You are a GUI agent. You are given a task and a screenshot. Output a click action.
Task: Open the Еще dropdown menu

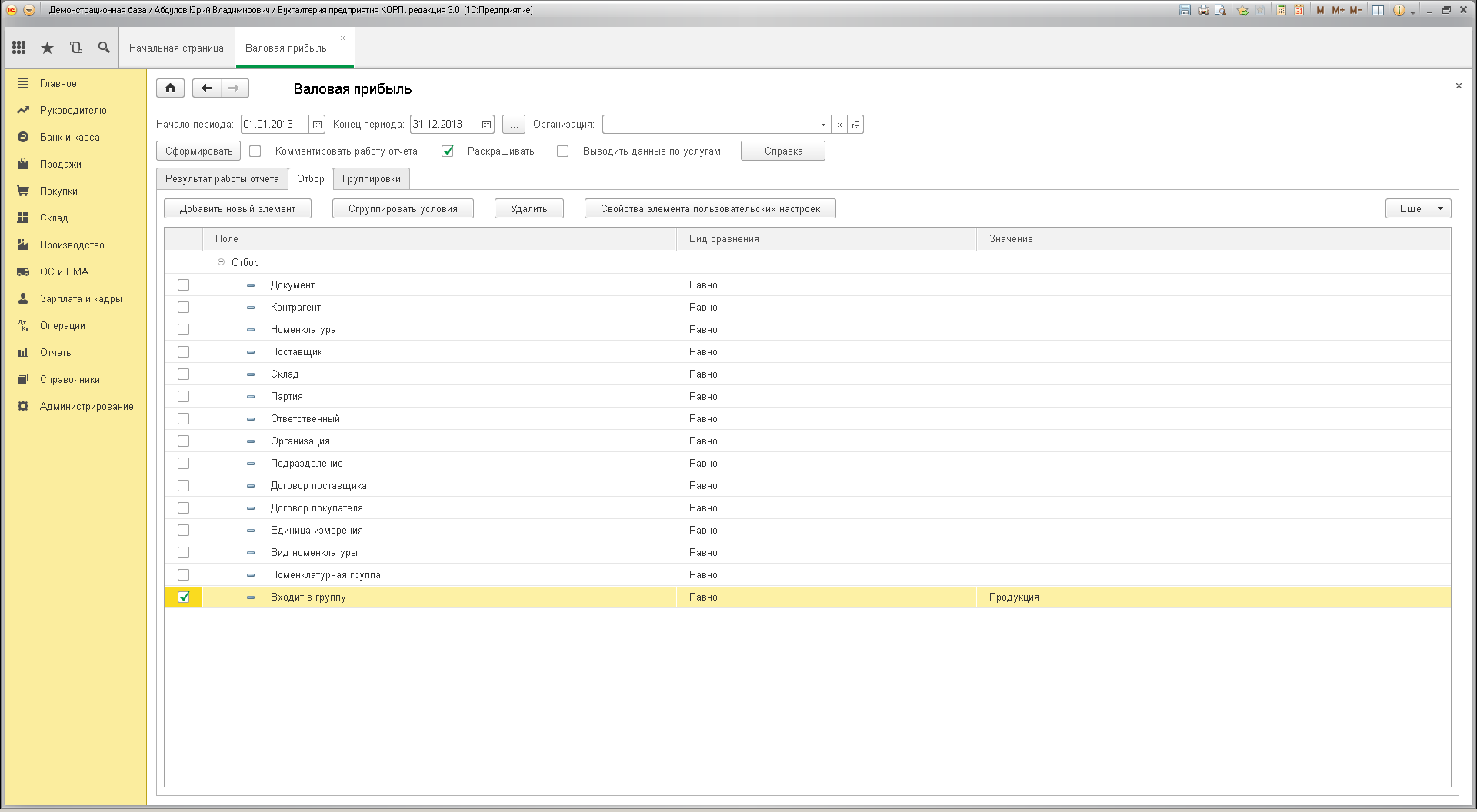(1418, 208)
